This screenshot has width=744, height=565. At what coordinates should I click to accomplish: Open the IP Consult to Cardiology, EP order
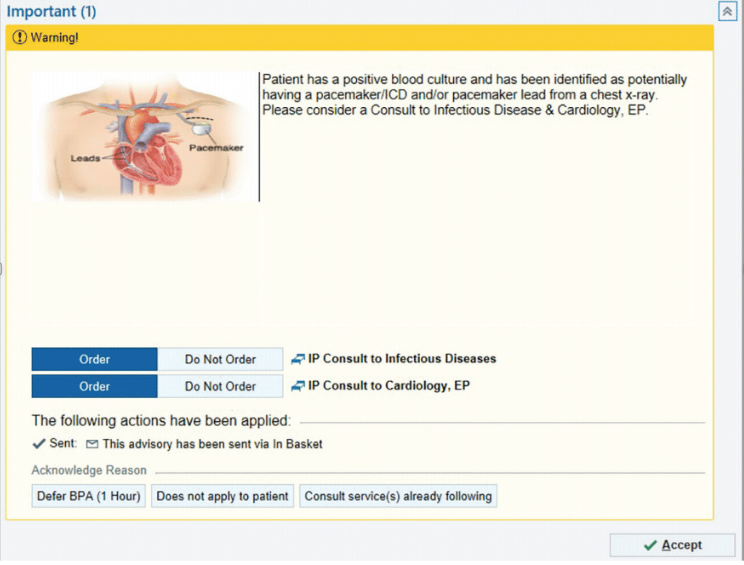[389, 386]
